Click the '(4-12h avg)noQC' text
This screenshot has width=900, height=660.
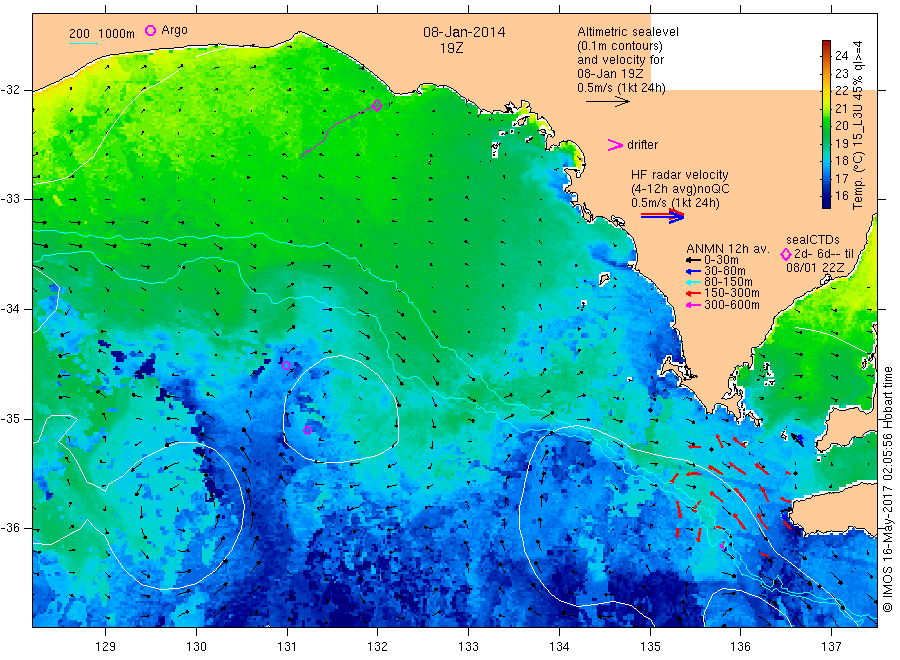click(x=680, y=189)
